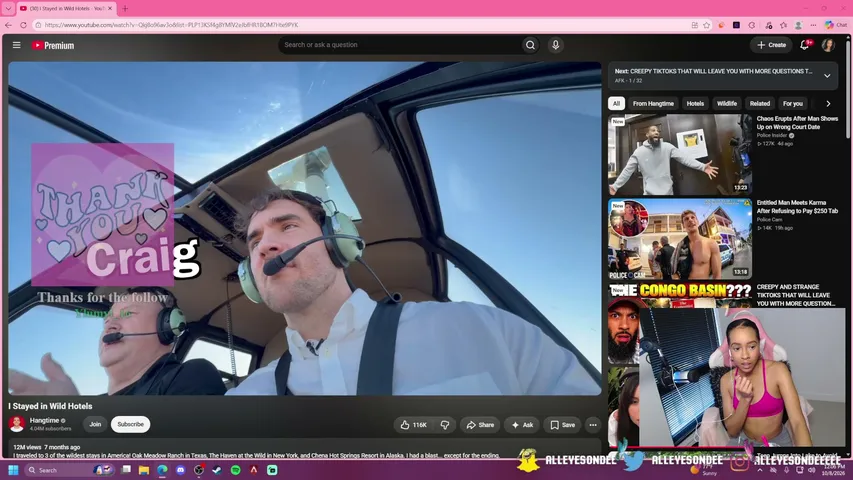Open a new browser tab
853x480 pixels.
click(125, 9)
